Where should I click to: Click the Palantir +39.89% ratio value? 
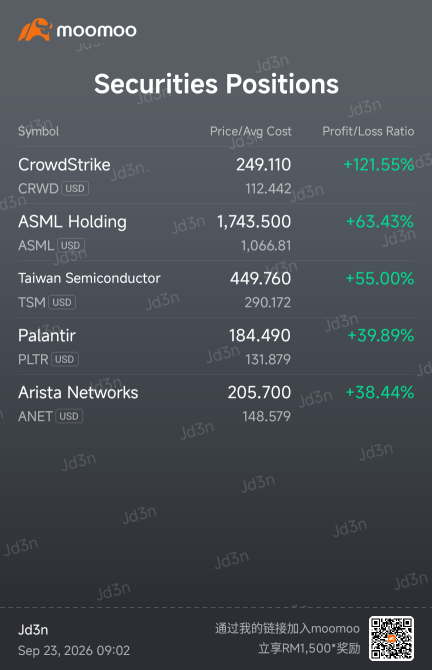[x=381, y=335]
